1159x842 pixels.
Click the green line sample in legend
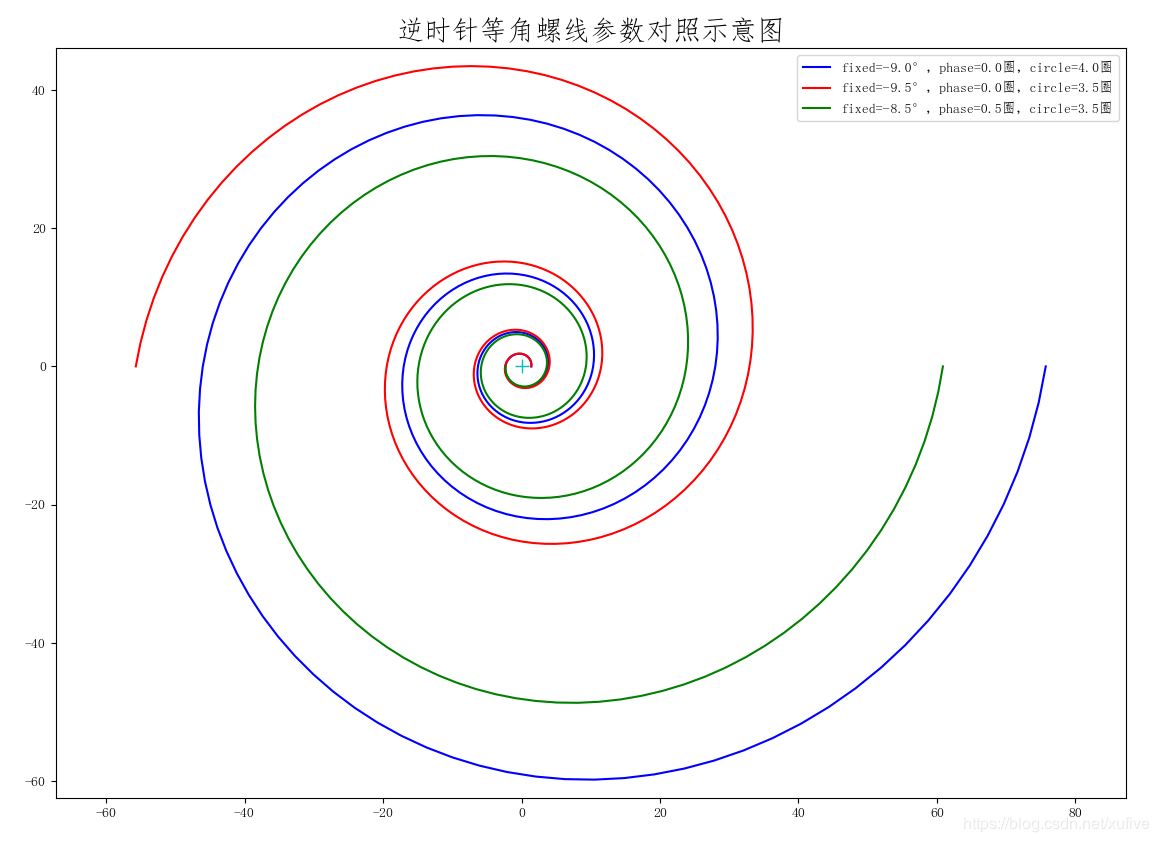click(816, 109)
